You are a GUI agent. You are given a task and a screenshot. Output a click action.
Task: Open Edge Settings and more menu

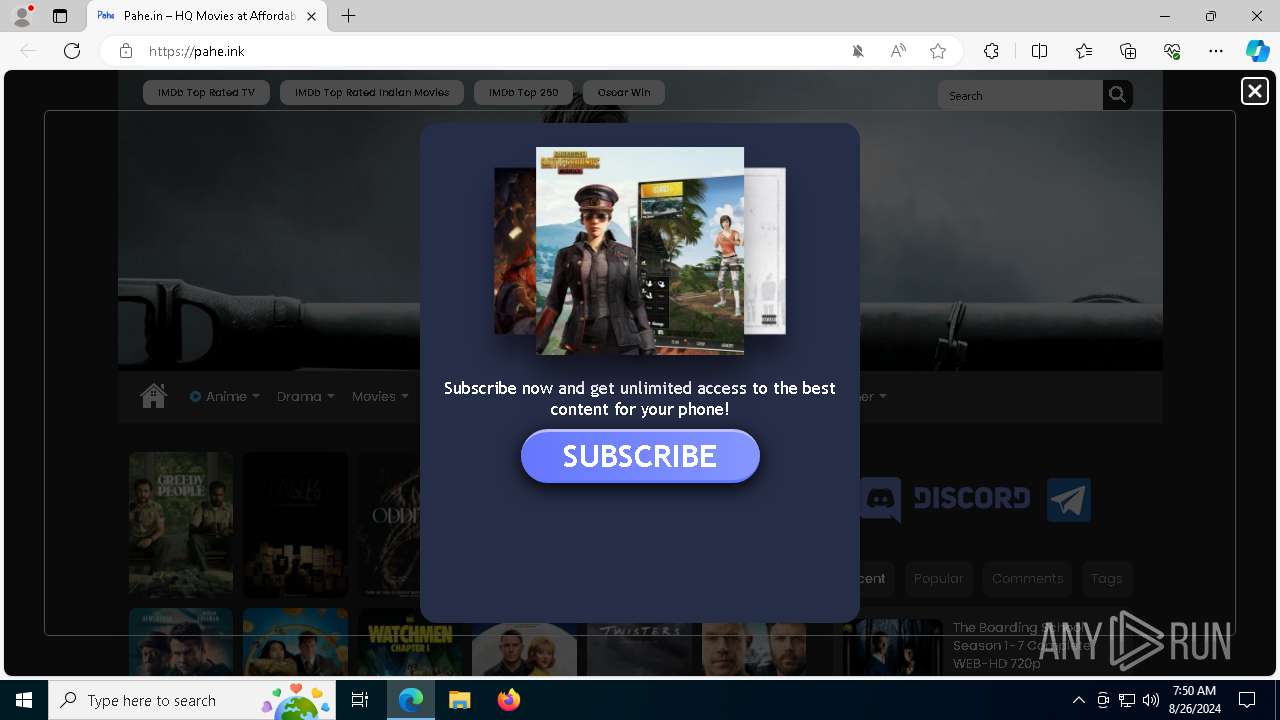[1216, 51]
